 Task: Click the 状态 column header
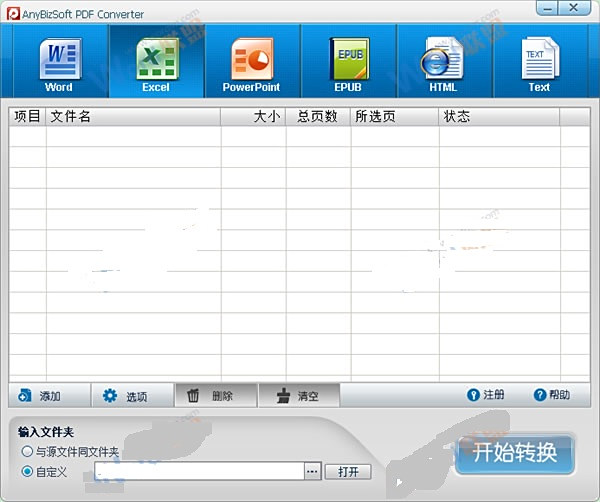tap(499, 116)
